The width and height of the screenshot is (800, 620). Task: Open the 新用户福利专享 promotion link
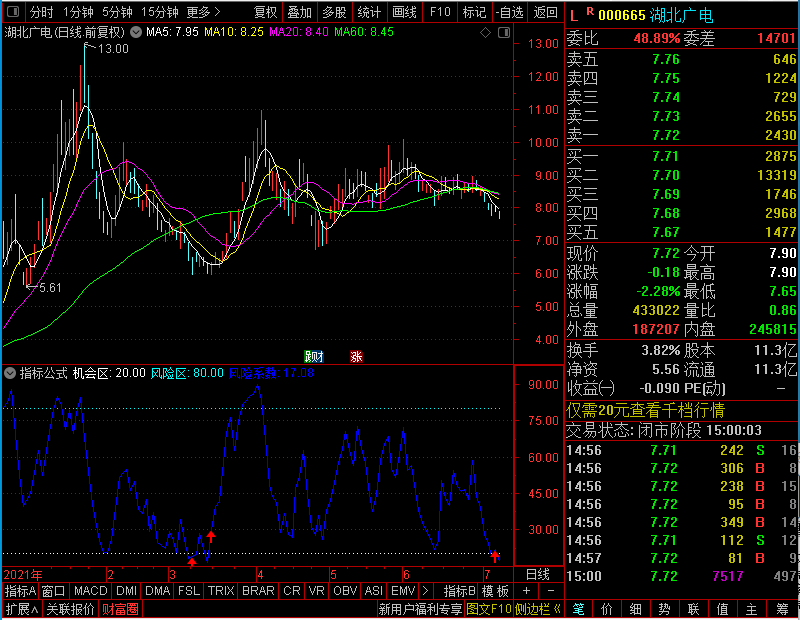tap(420, 609)
